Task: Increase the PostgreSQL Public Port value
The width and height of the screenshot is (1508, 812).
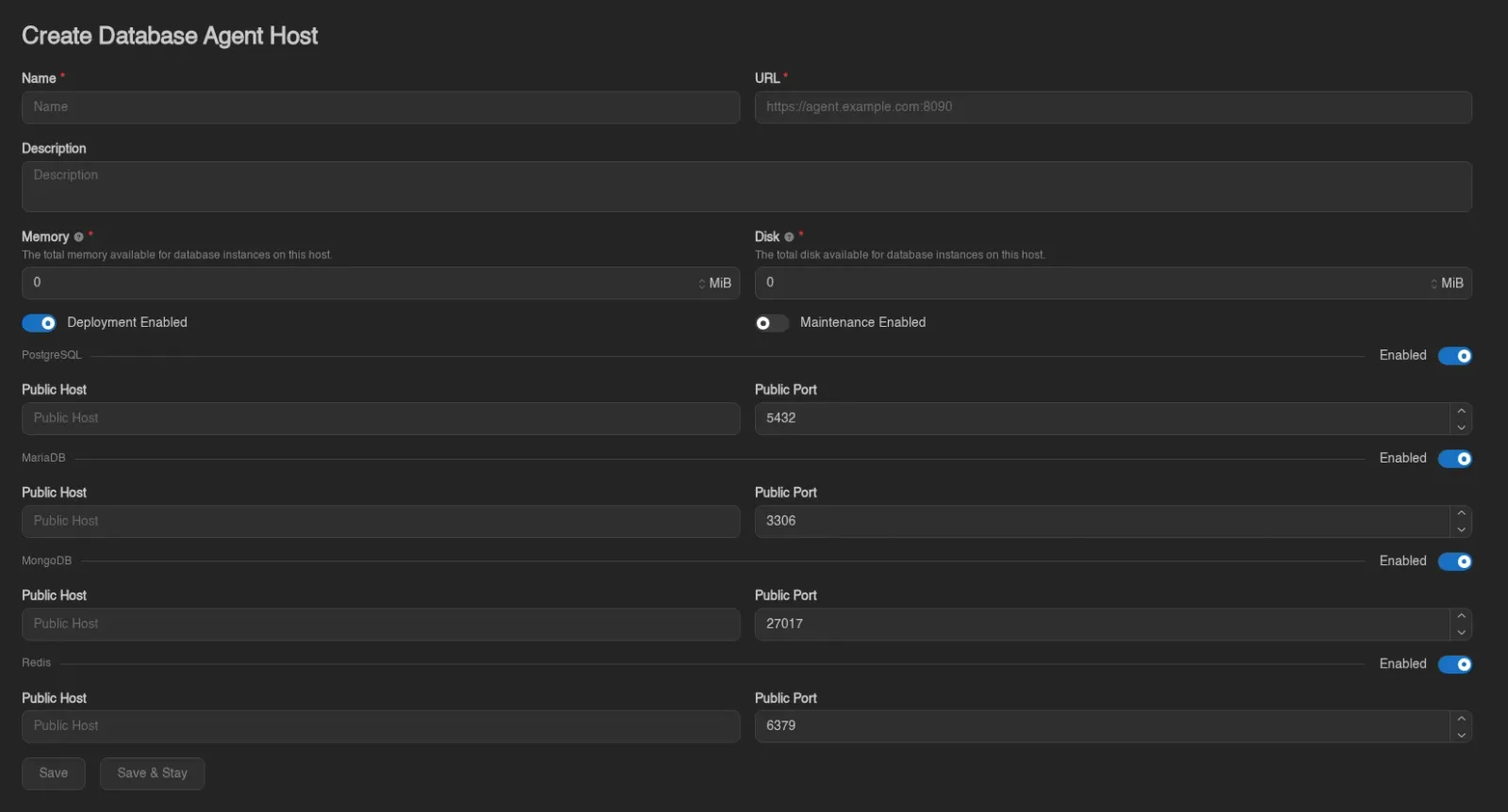Action: pyautogui.click(x=1461, y=411)
